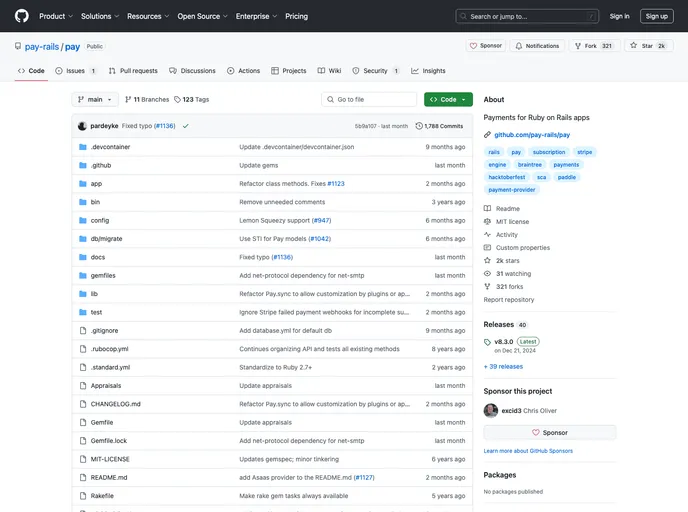Click the hacktoberfest topic tag
This screenshot has height=512, width=688.
tap(507, 177)
